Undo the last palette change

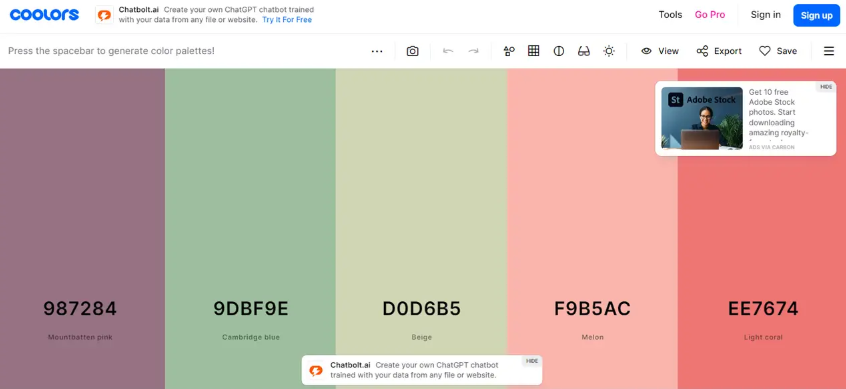pos(448,51)
